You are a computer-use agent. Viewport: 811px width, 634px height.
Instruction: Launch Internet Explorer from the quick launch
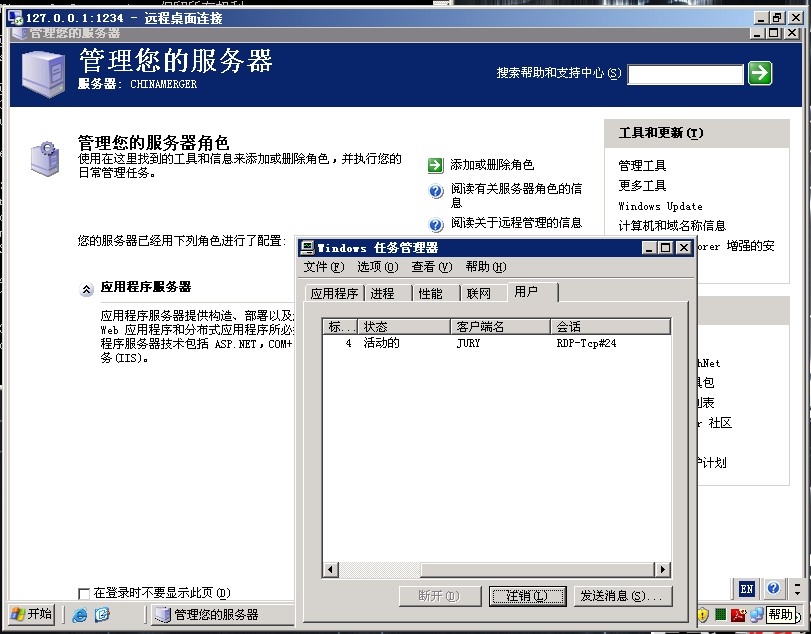80,614
